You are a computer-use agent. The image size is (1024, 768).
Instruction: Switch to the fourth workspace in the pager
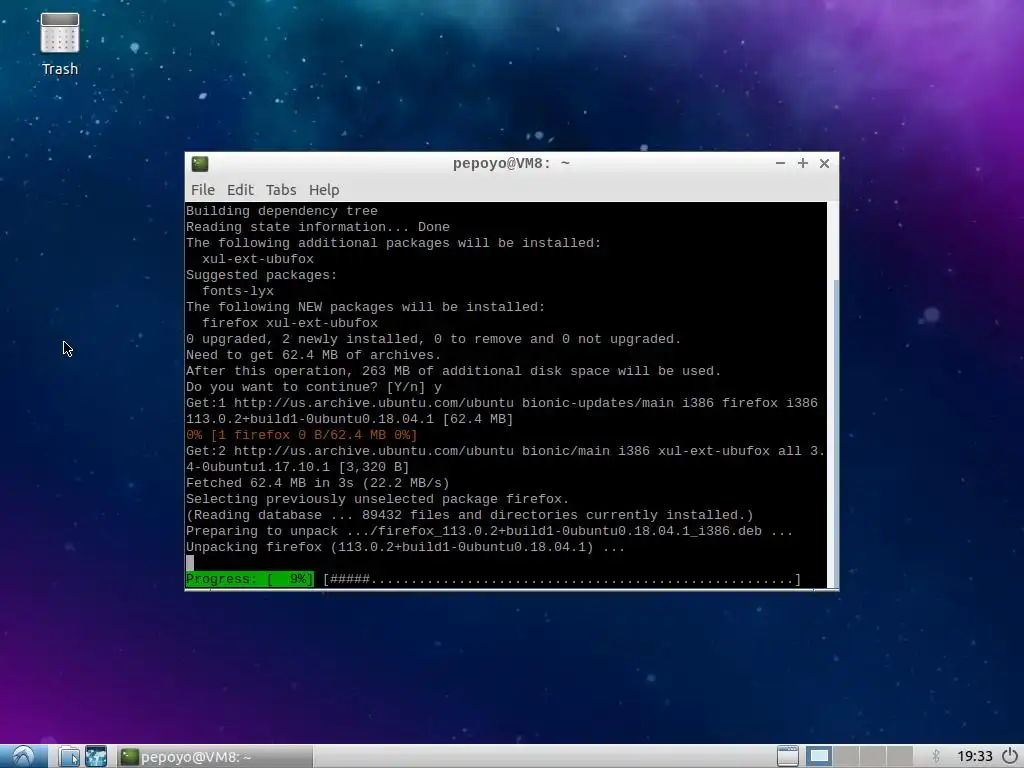(x=899, y=756)
